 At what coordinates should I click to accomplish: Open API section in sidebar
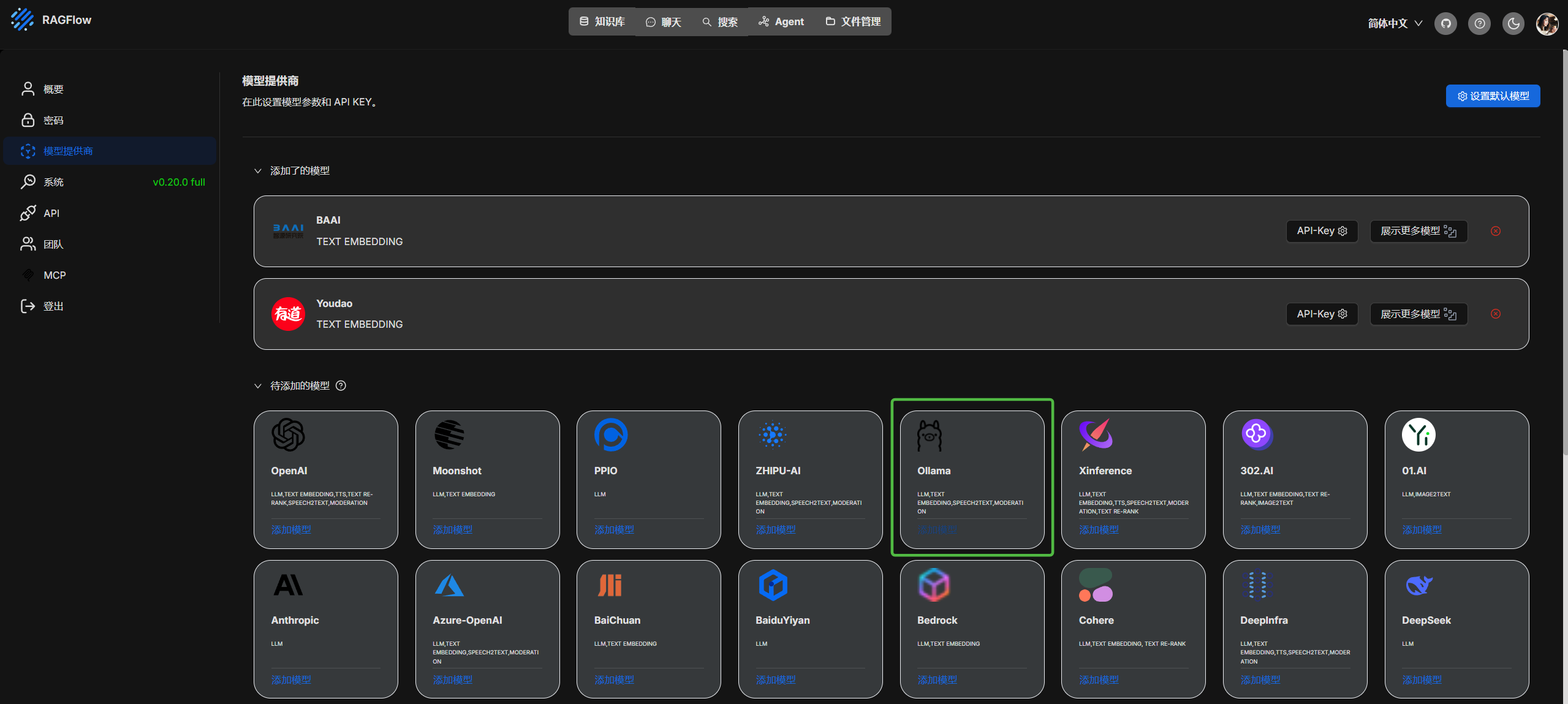coord(110,213)
